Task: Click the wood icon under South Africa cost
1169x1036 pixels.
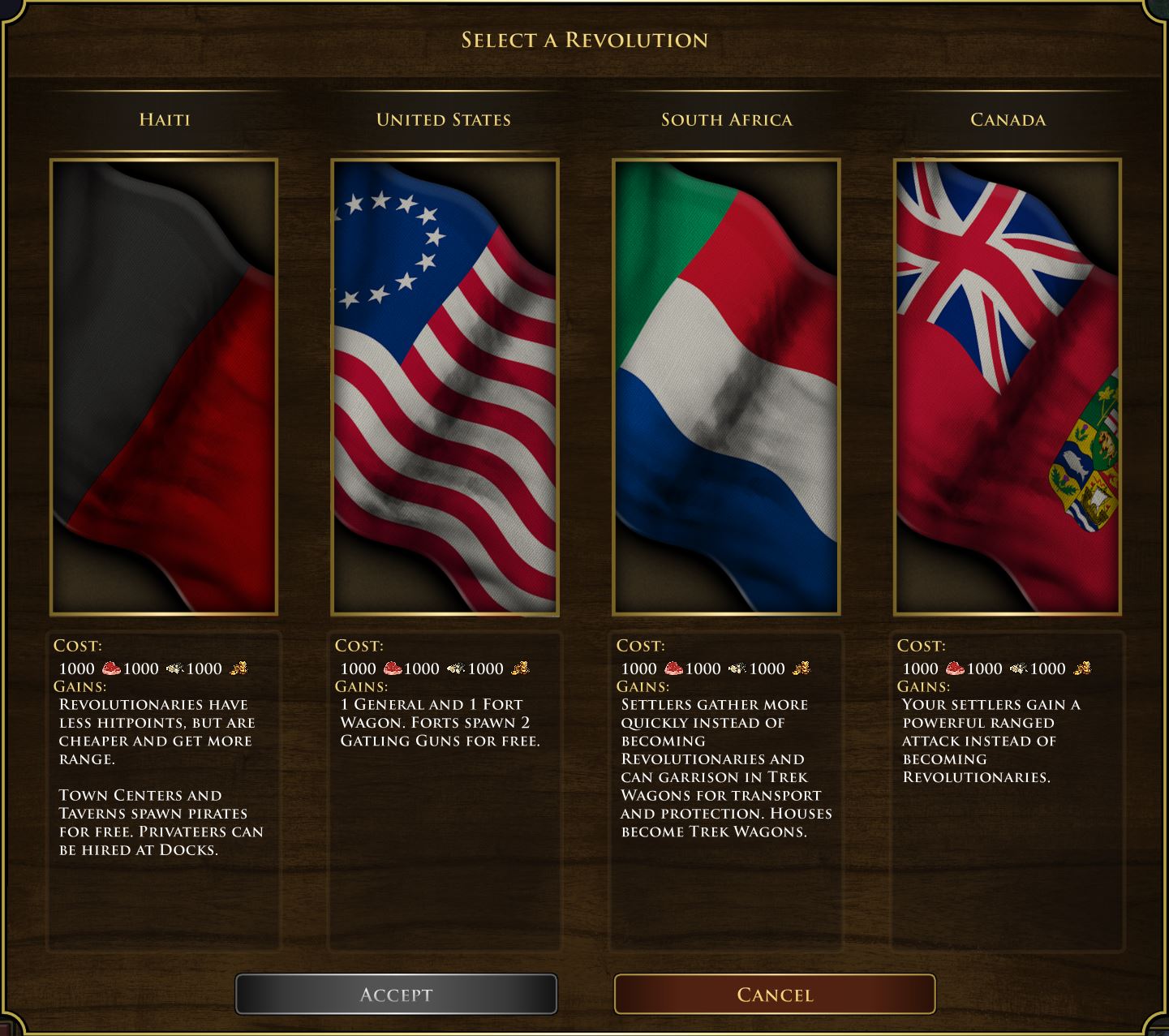Action: [737, 668]
